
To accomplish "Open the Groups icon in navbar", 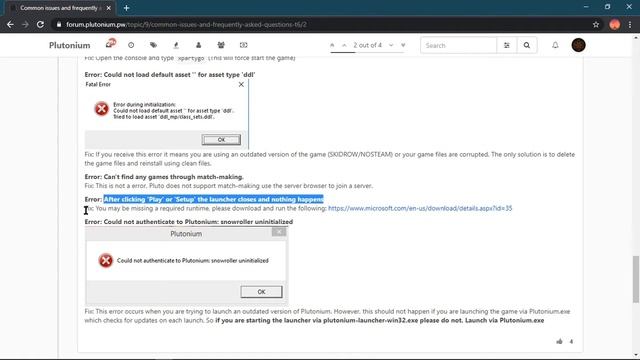I will point(221,45).
